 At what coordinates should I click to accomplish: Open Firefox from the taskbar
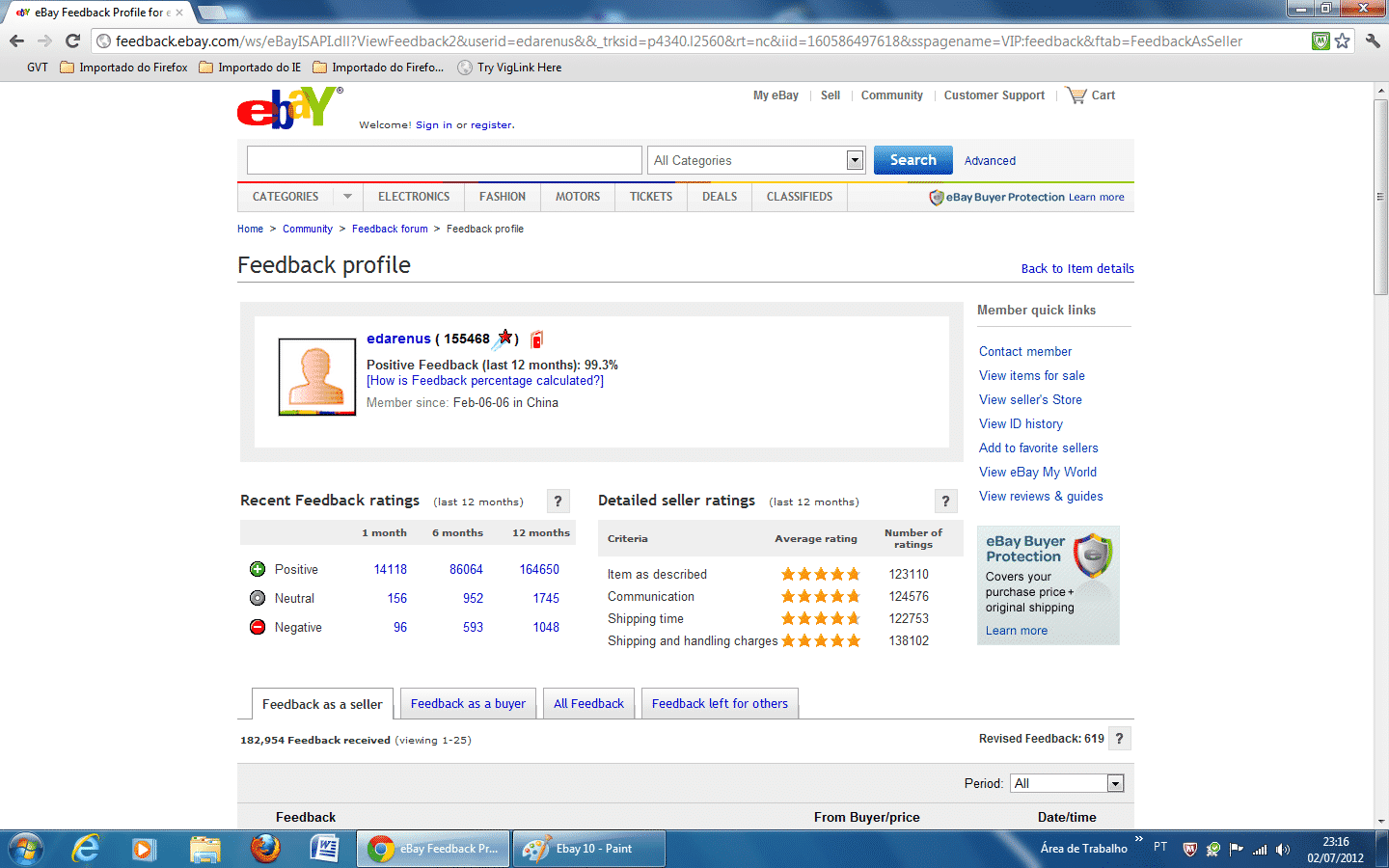pyautogui.click(x=264, y=849)
